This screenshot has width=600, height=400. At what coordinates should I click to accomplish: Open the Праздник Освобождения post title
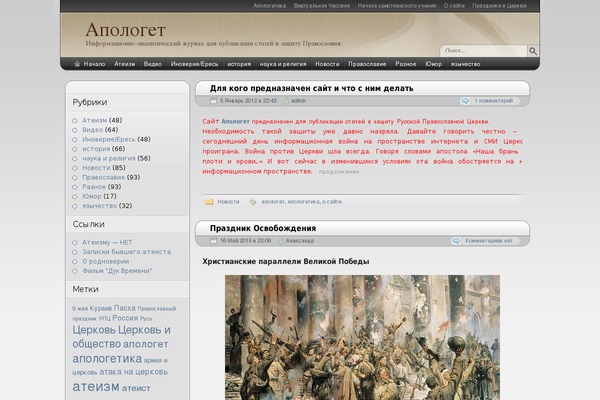tap(263, 229)
